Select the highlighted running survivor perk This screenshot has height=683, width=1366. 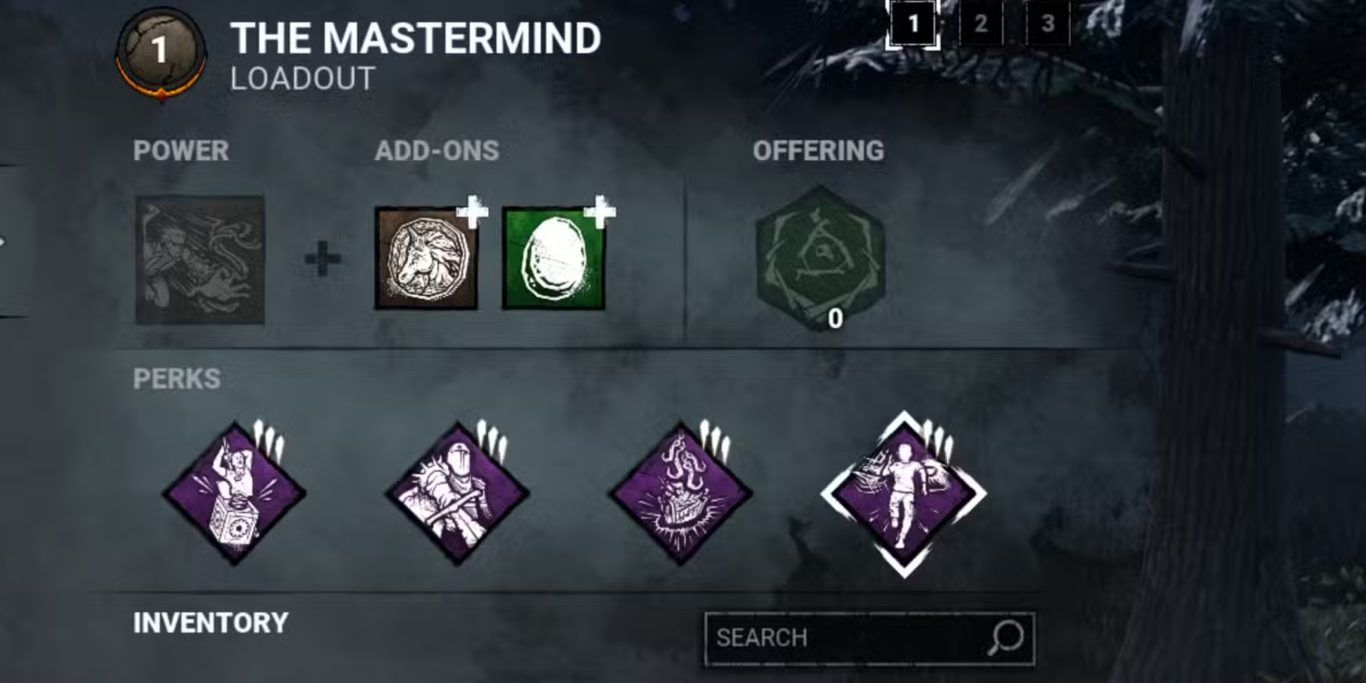pyautogui.click(x=904, y=494)
